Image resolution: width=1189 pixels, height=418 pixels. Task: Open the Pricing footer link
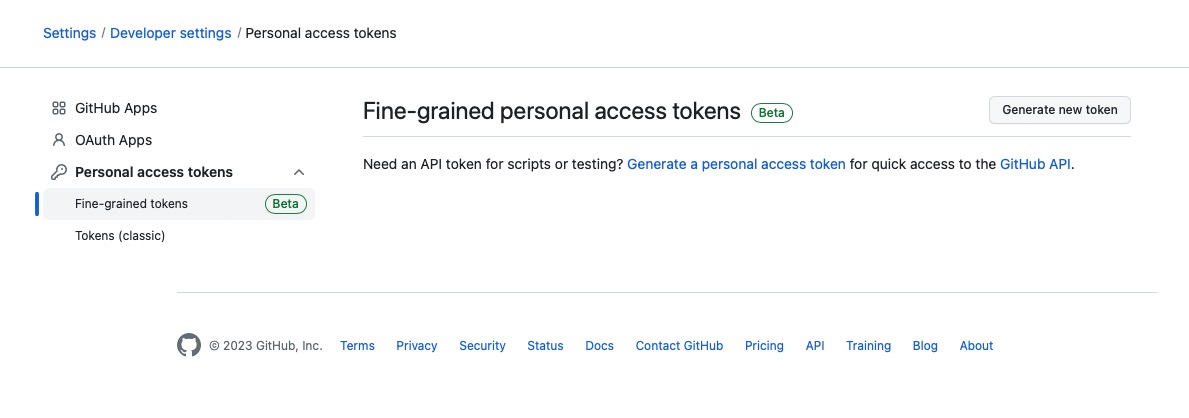[764, 346]
